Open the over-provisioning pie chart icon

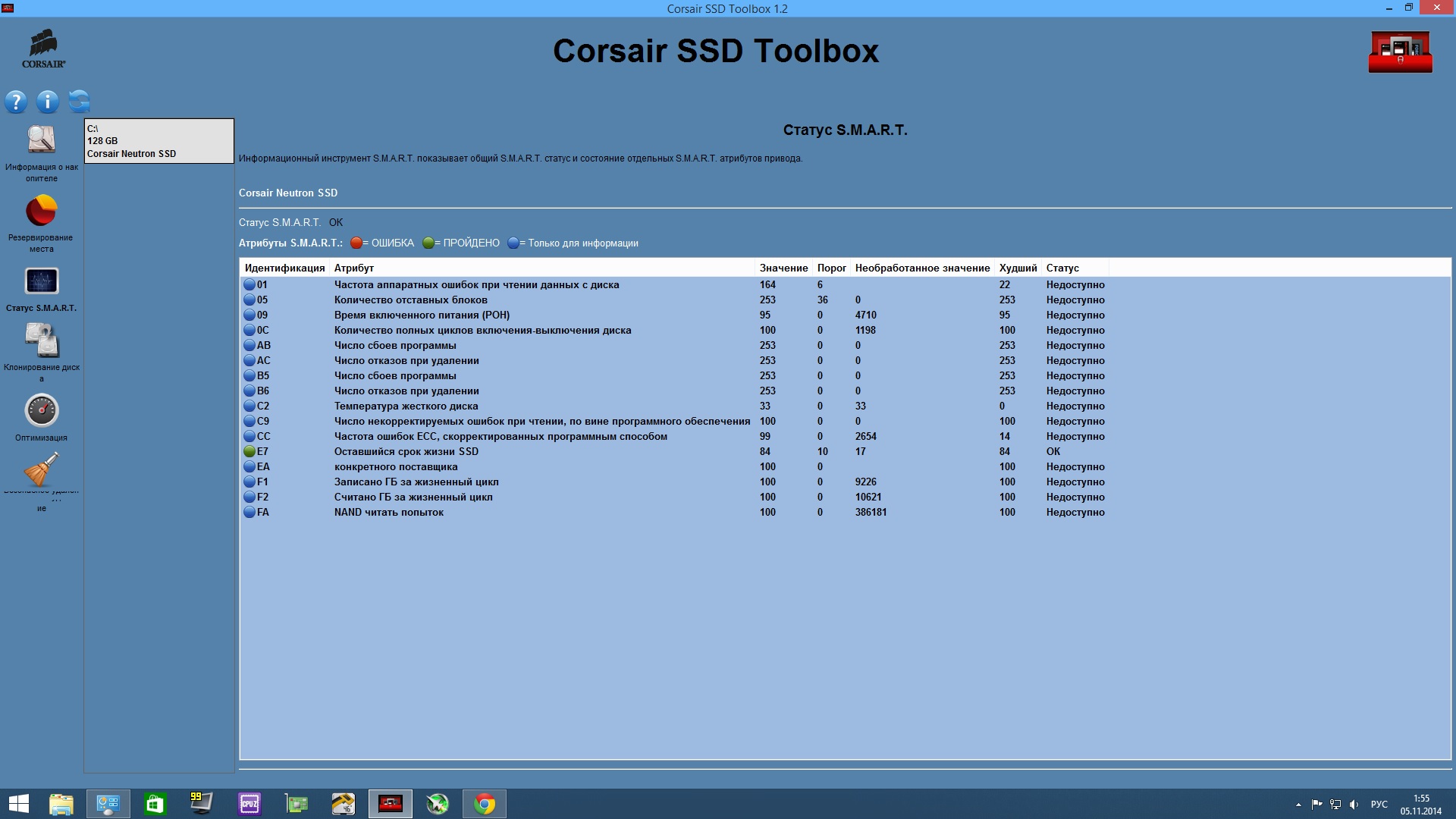(x=42, y=211)
